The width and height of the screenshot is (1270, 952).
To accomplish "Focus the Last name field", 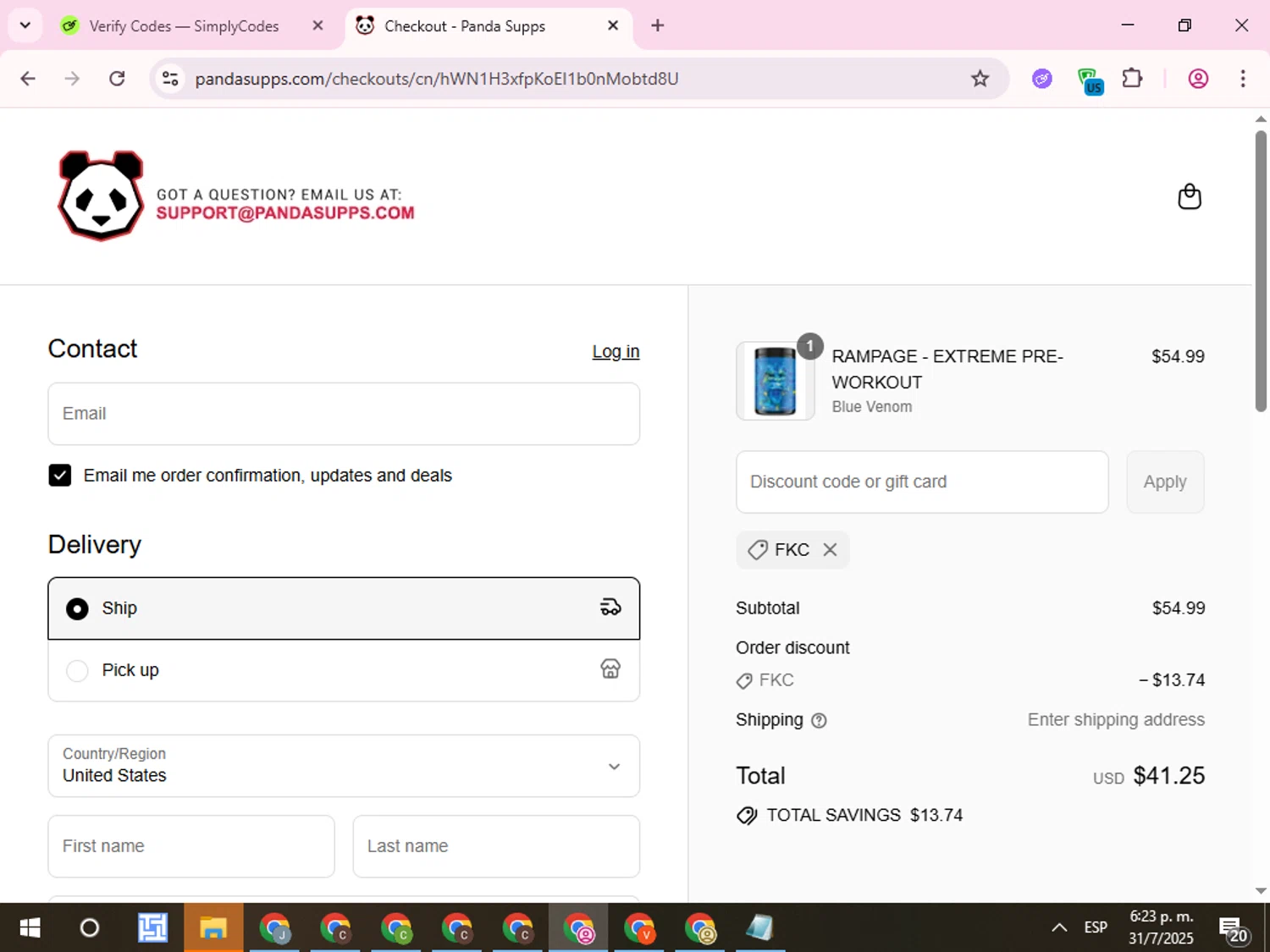I will (x=496, y=846).
